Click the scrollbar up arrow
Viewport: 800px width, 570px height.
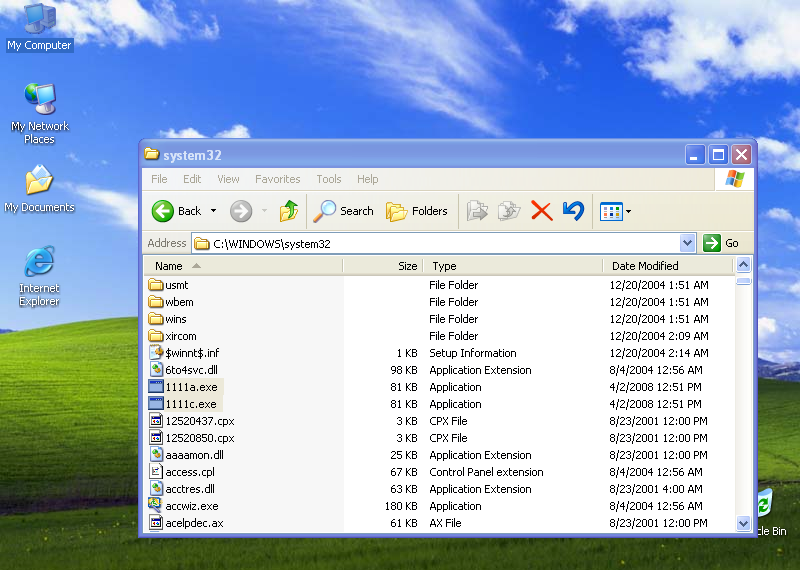tap(743, 265)
